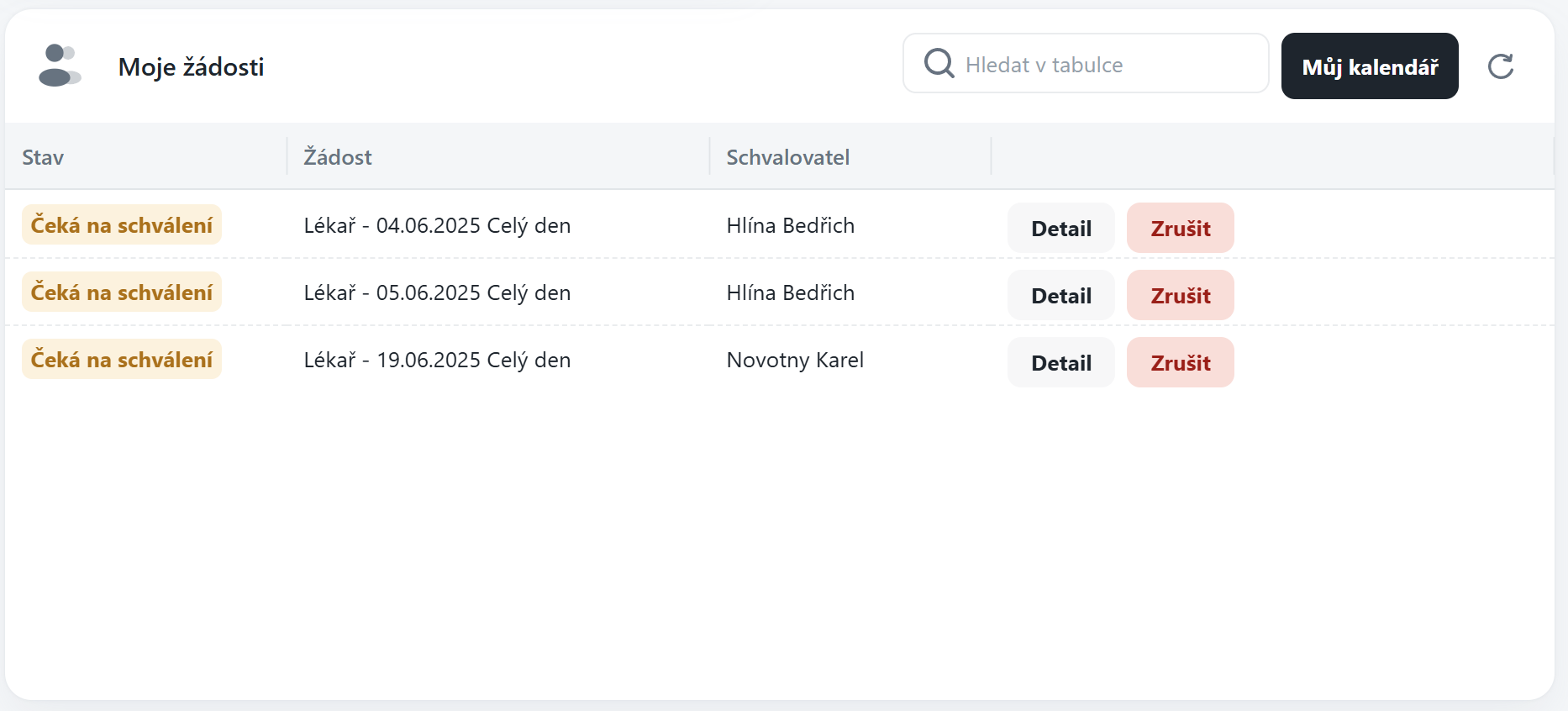The width and height of the screenshot is (1568, 711).
Task: Cancel the 04.06.2025 request with Zrušit
Action: point(1180,229)
